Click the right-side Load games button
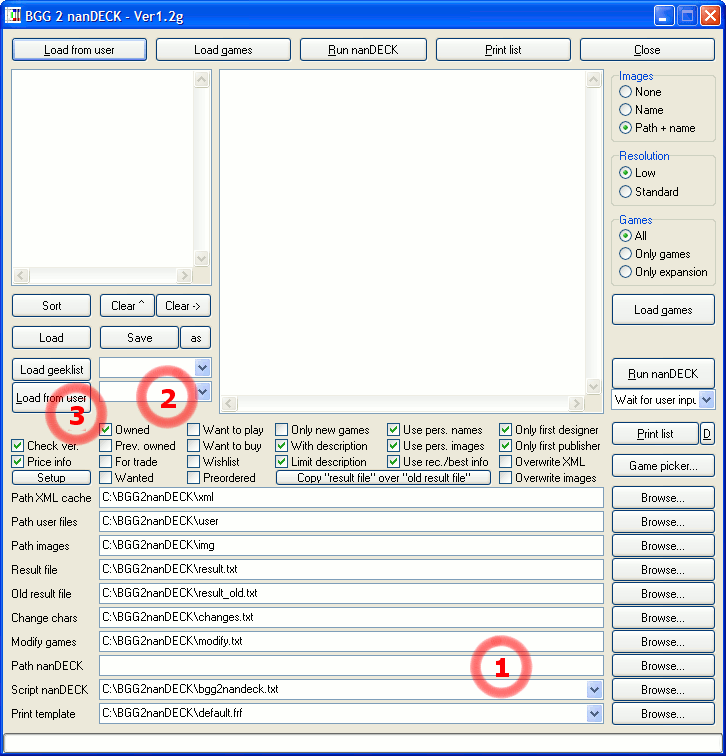 click(663, 310)
